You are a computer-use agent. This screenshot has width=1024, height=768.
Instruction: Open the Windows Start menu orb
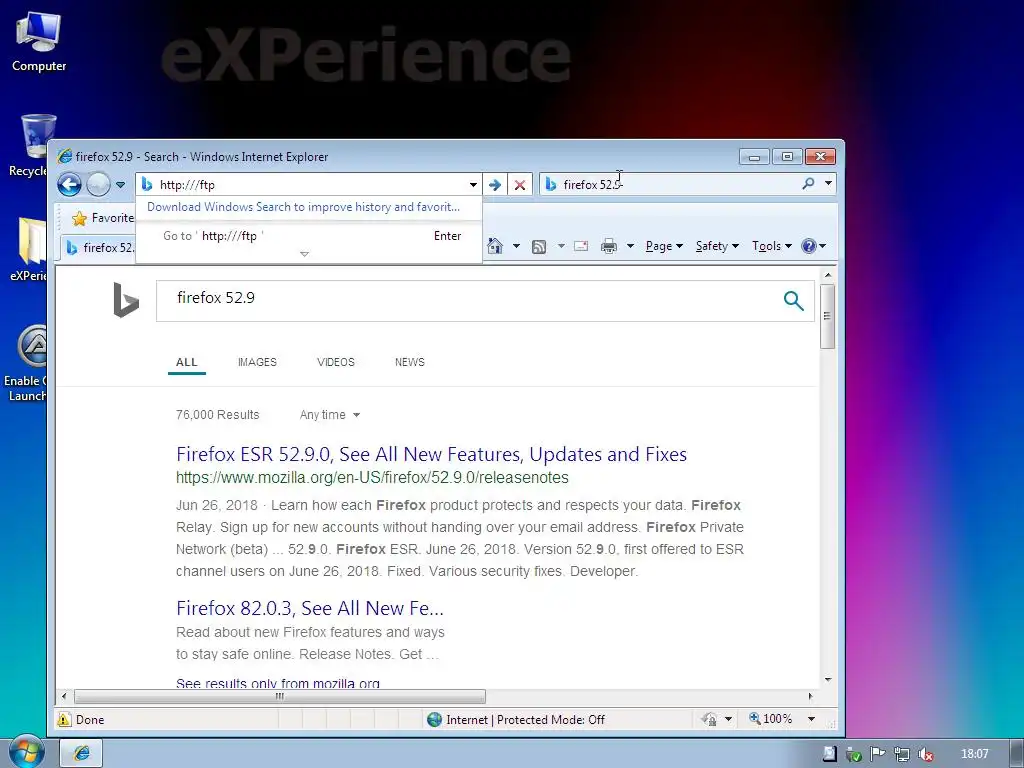(x=26, y=752)
